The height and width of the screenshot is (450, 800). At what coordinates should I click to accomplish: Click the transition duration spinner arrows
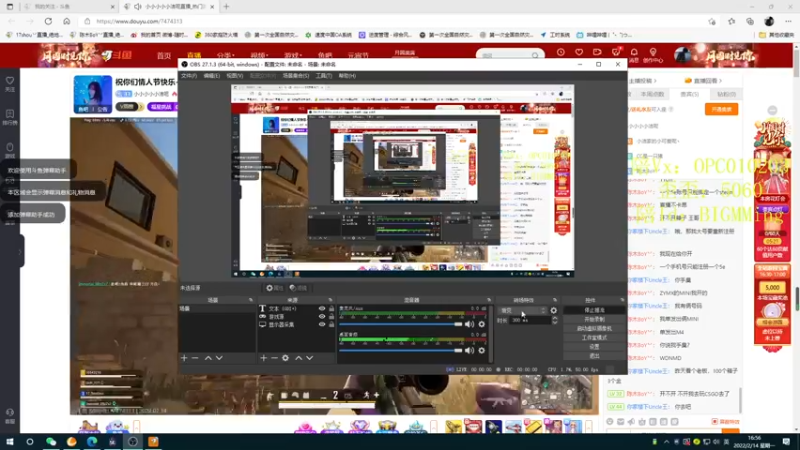(555, 320)
